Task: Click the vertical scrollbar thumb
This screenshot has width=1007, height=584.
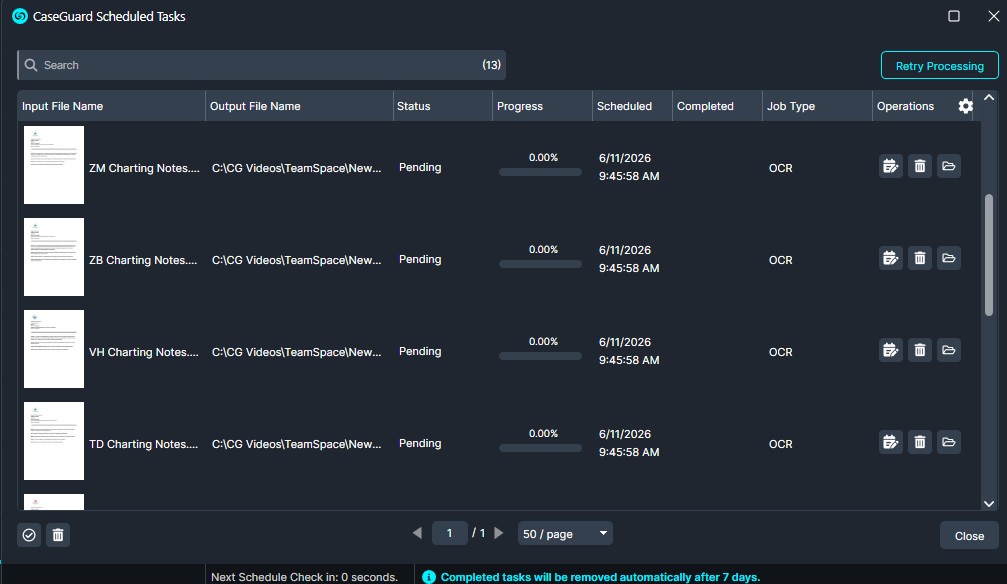Action: click(989, 255)
